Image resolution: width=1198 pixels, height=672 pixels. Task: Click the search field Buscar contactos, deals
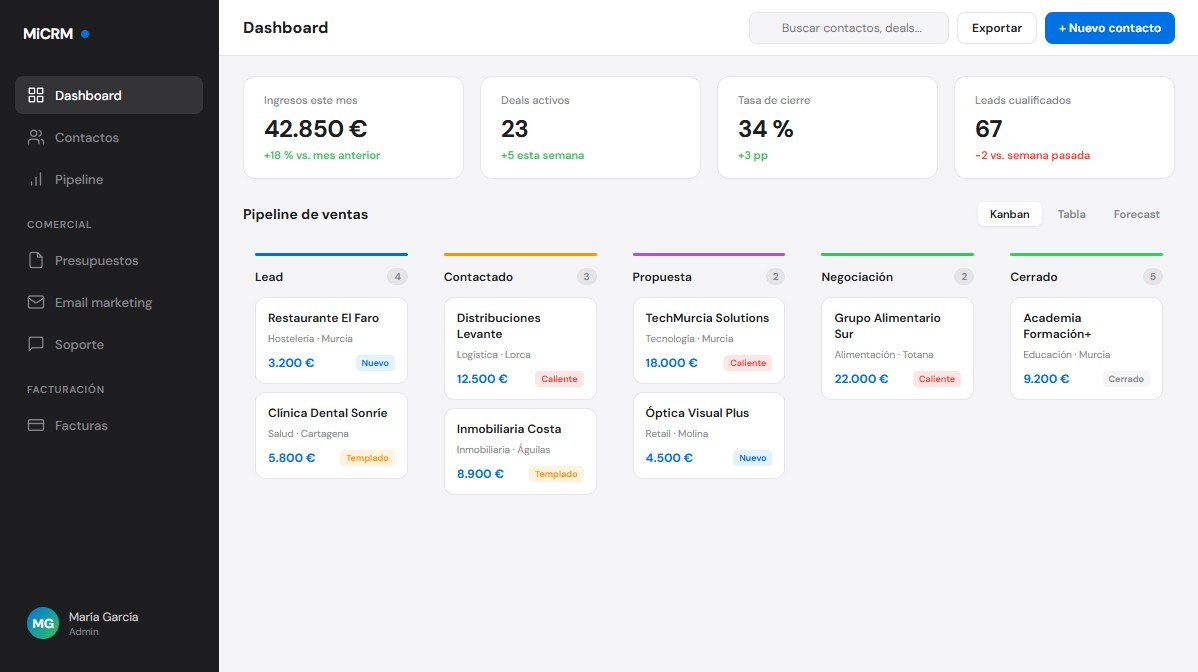point(848,28)
